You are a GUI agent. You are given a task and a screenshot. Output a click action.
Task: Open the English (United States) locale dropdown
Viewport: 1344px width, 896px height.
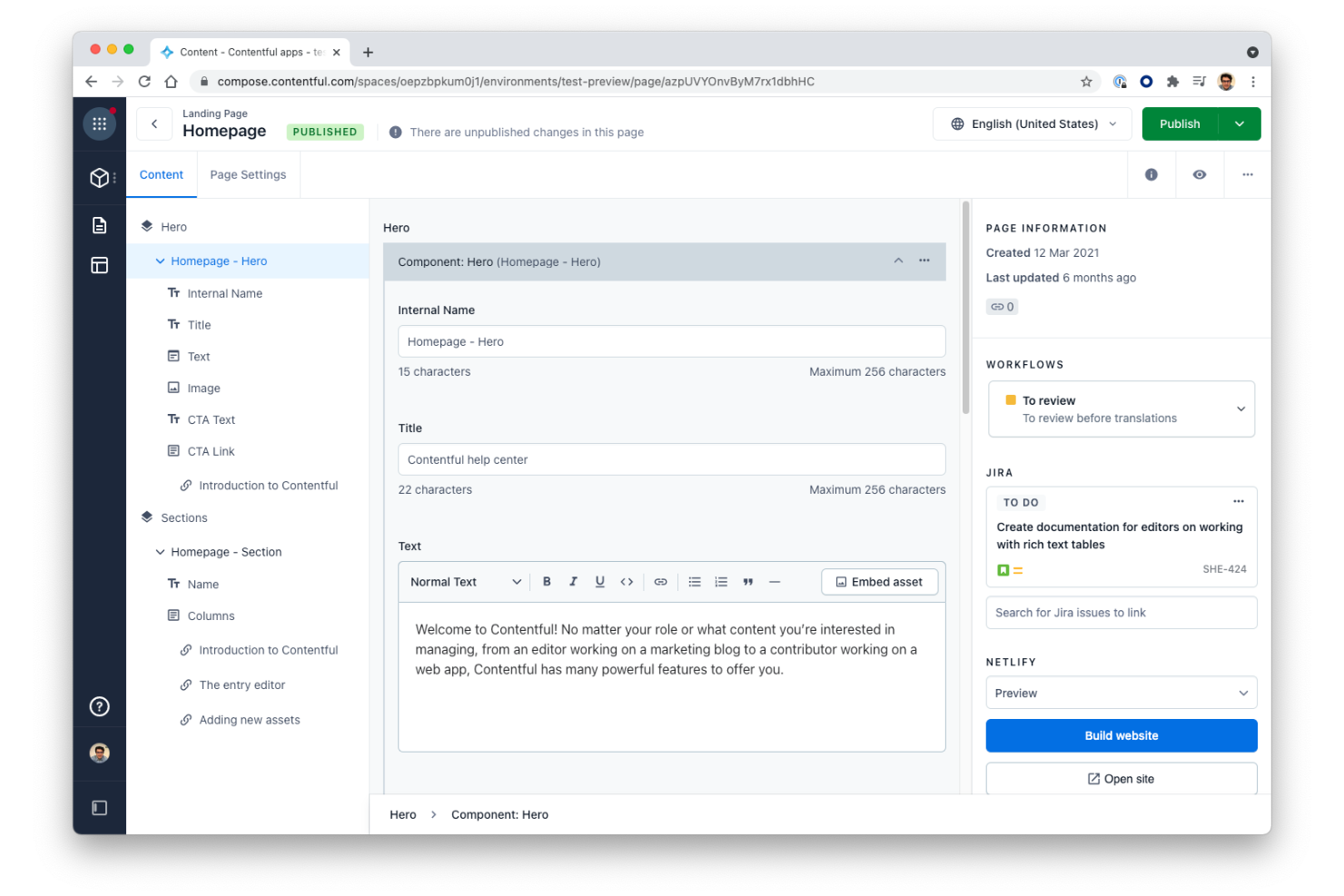(x=1033, y=123)
